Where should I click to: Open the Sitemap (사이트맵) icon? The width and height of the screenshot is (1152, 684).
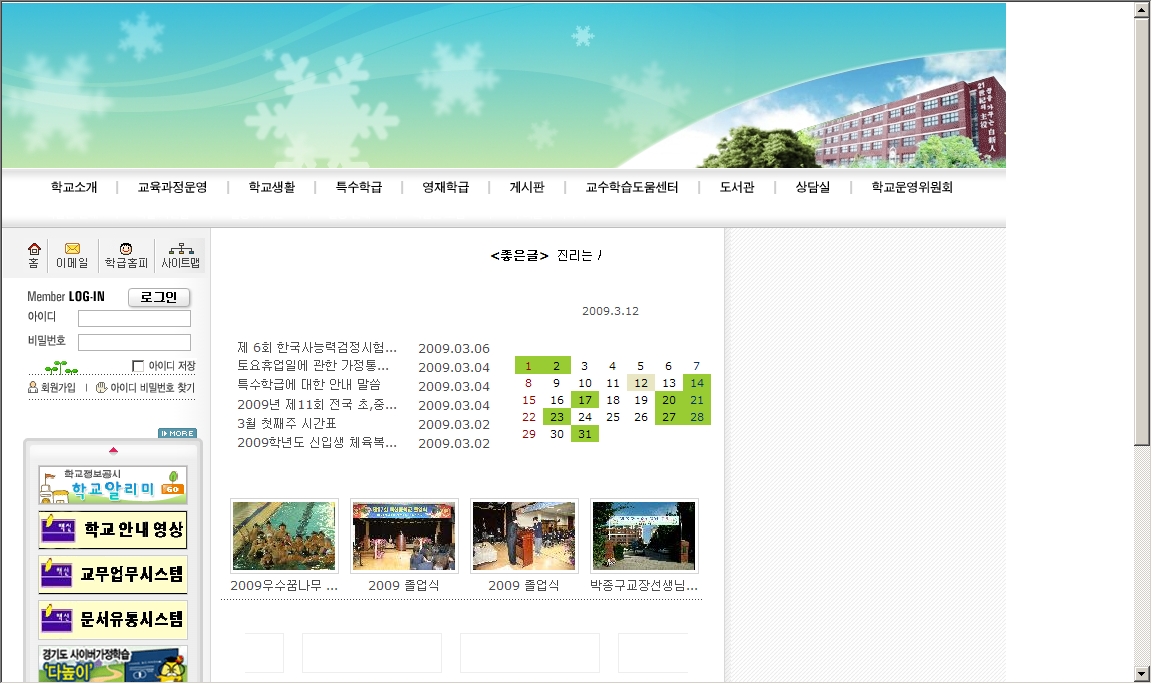pyautogui.click(x=181, y=249)
